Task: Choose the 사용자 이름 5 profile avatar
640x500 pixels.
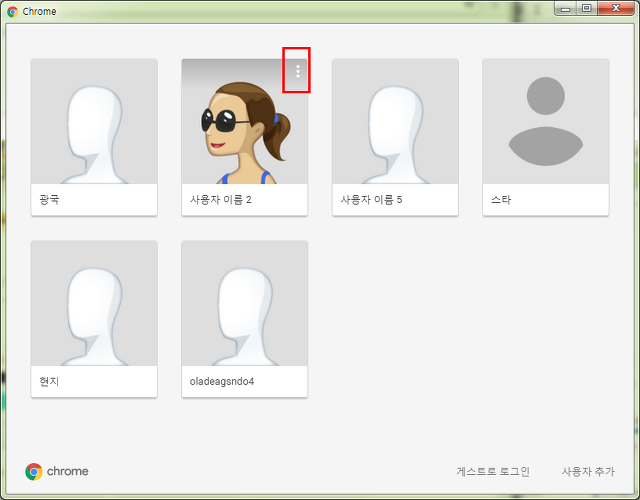Action: coord(395,121)
